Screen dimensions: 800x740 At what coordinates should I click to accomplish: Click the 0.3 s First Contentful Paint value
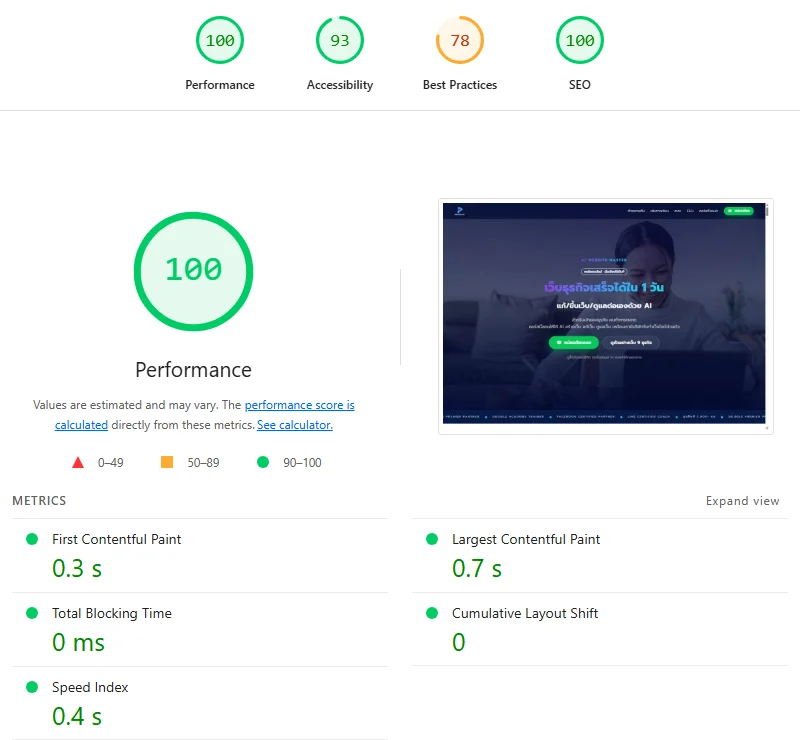(x=77, y=569)
